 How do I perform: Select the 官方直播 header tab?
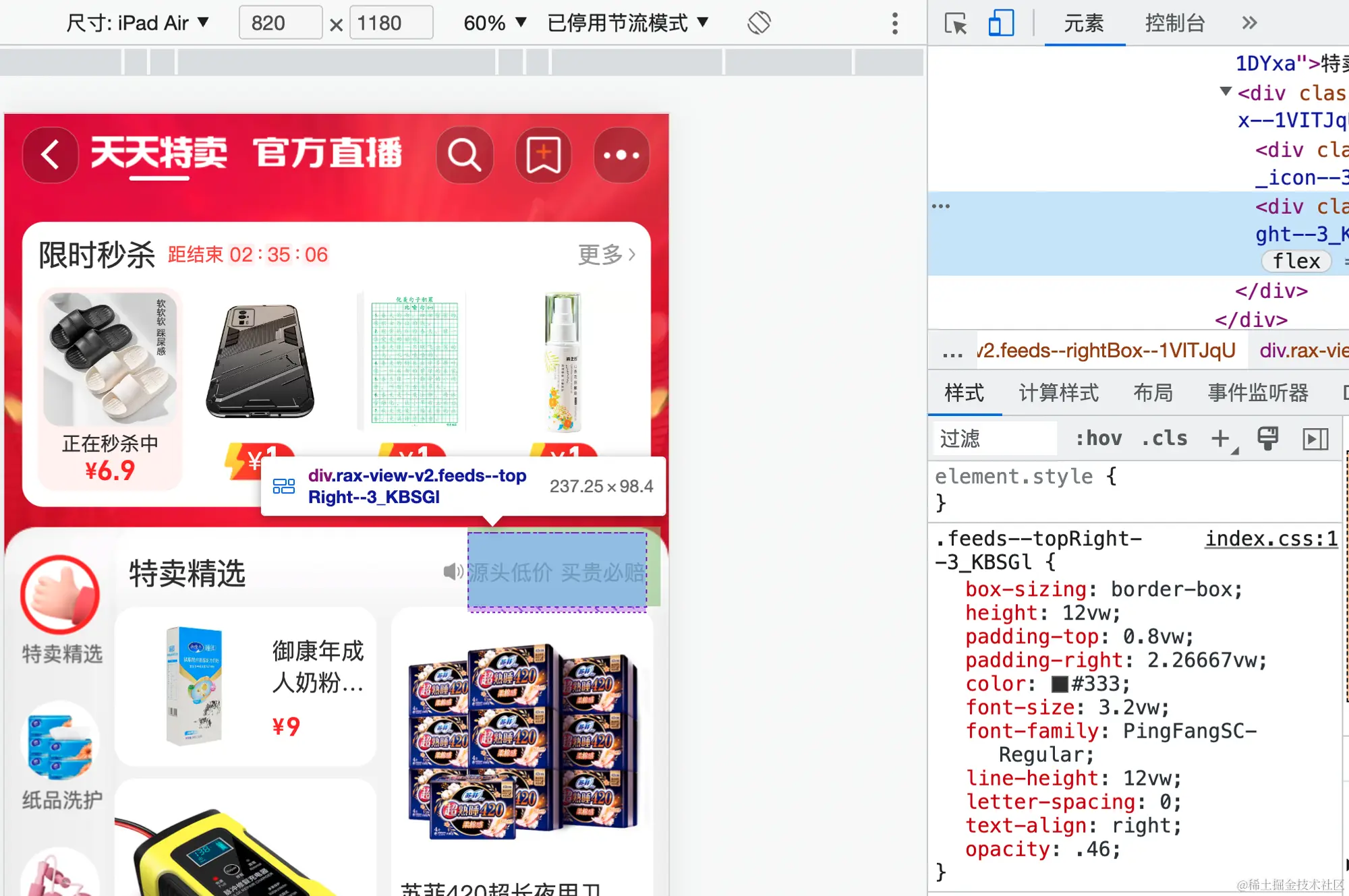click(x=328, y=153)
